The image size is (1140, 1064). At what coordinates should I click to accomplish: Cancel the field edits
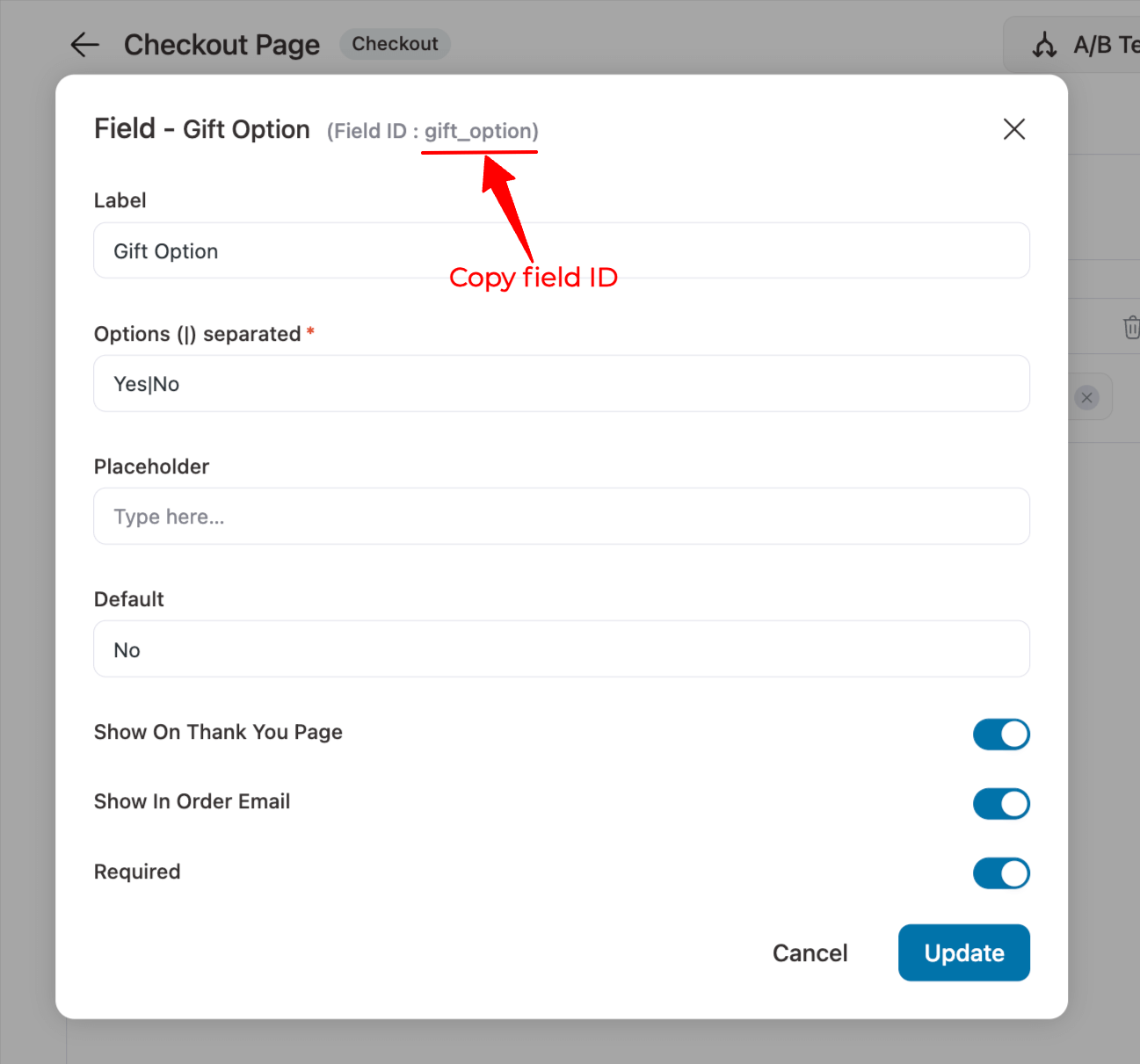click(810, 952)
